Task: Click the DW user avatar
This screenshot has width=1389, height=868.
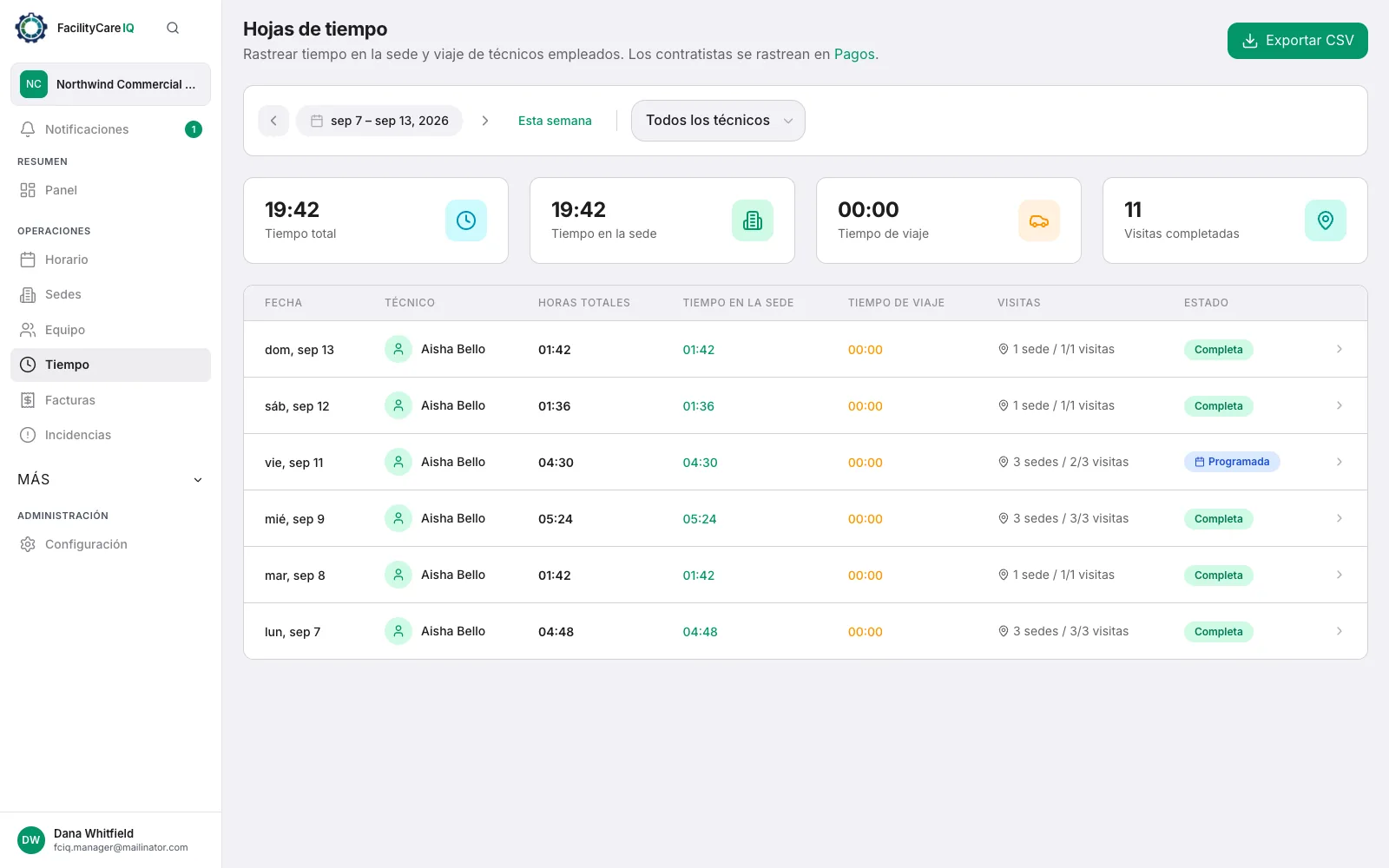Action: 31,839
